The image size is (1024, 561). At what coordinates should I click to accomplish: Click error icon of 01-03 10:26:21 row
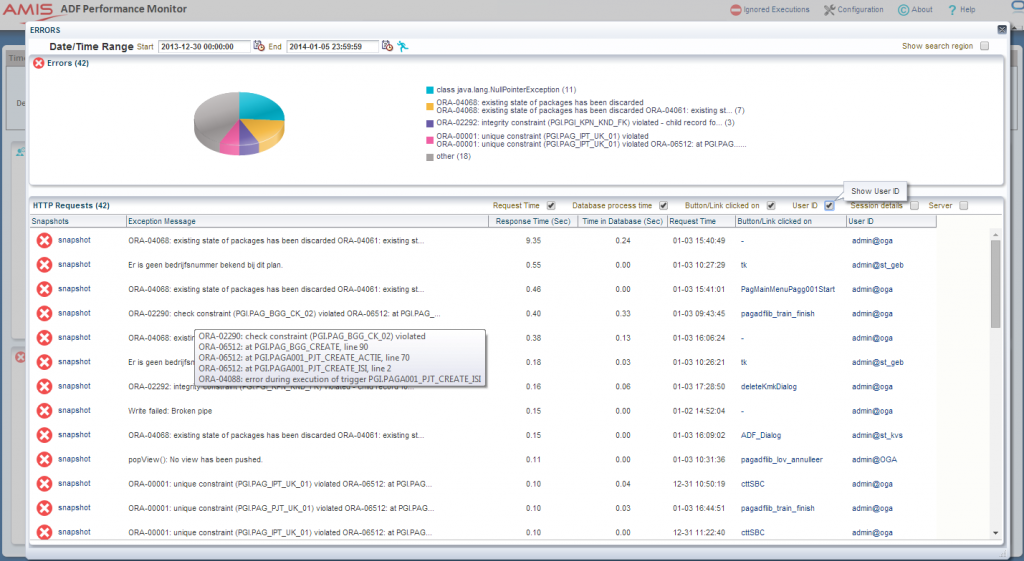44,362
